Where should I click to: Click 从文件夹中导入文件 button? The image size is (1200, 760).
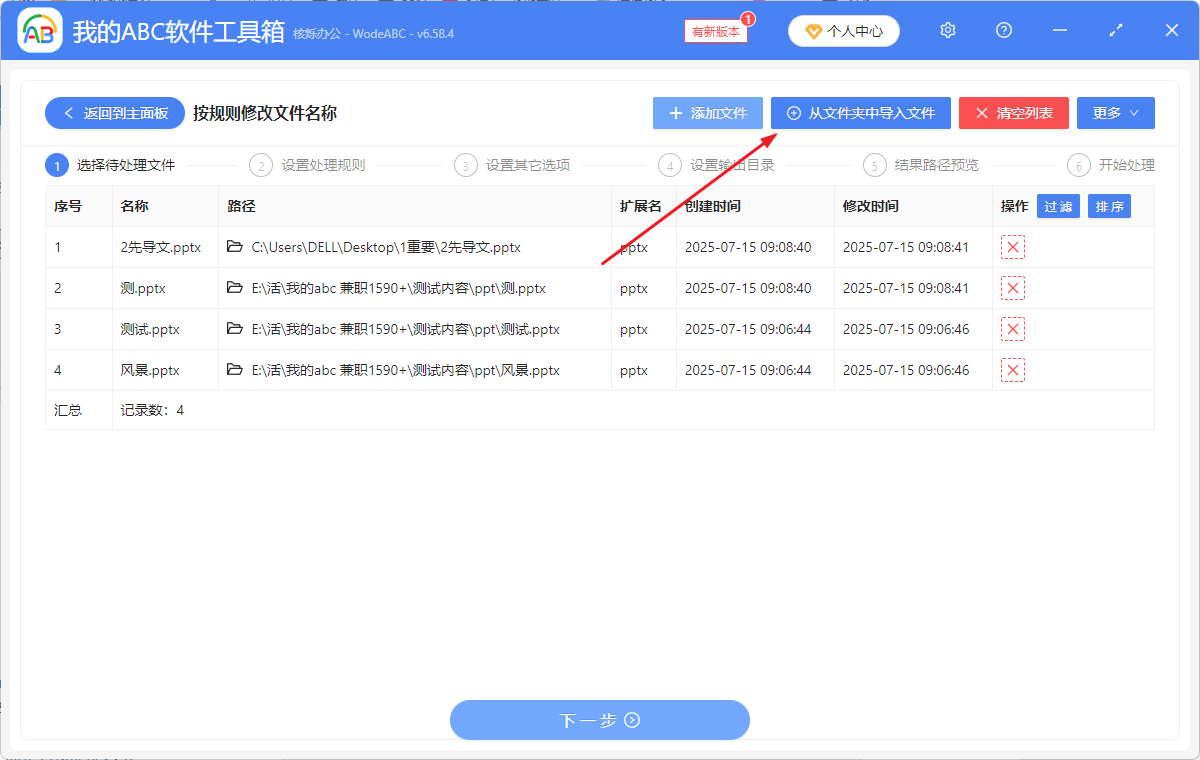[860, 113]
